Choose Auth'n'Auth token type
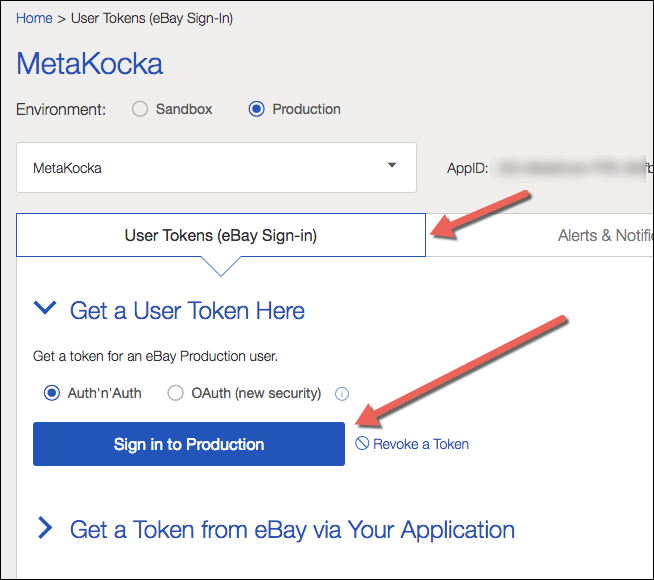This screenshot has height=580, width=654. pos(52,393)
